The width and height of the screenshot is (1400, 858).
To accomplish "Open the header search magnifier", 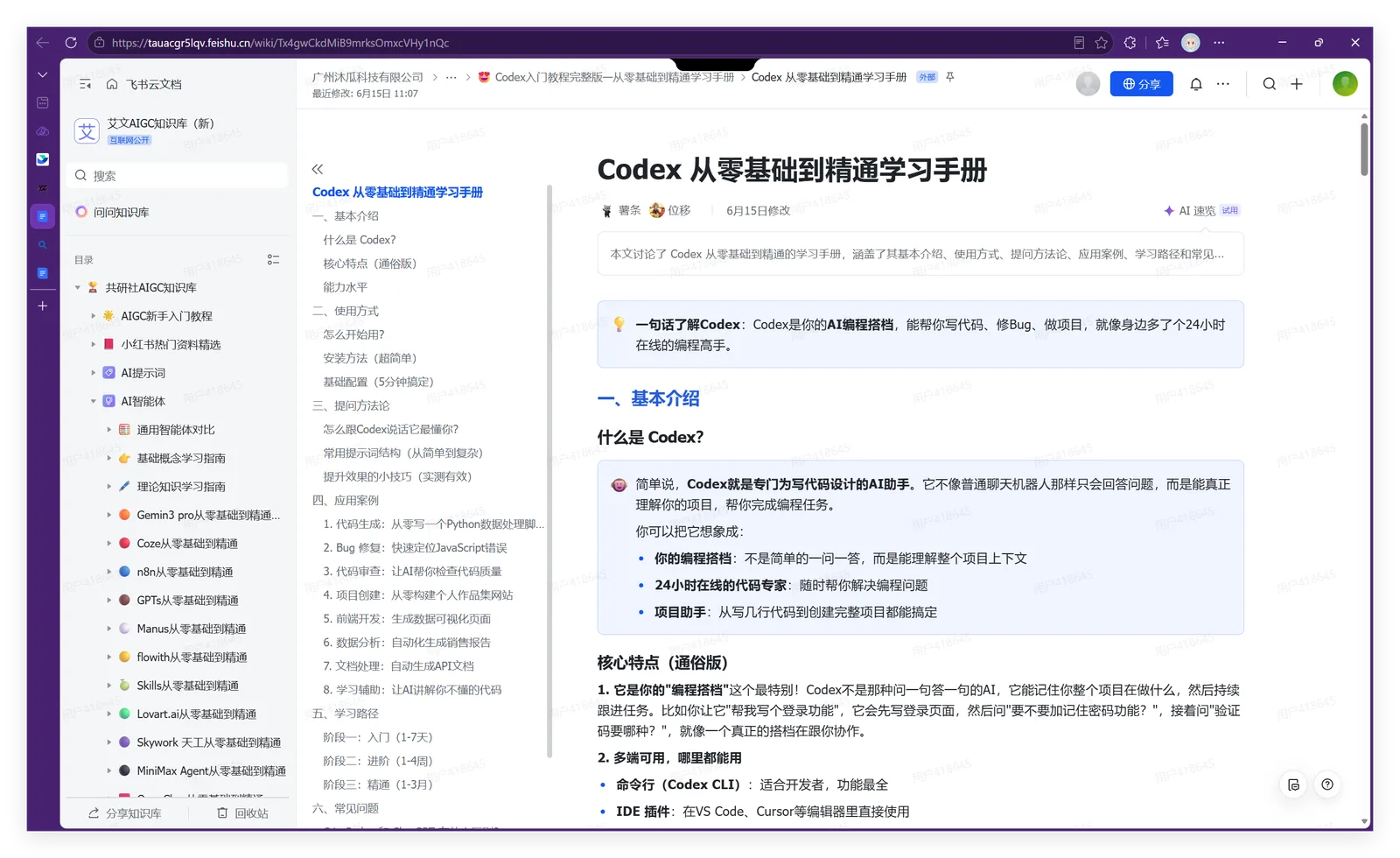I will [1269, 84].
